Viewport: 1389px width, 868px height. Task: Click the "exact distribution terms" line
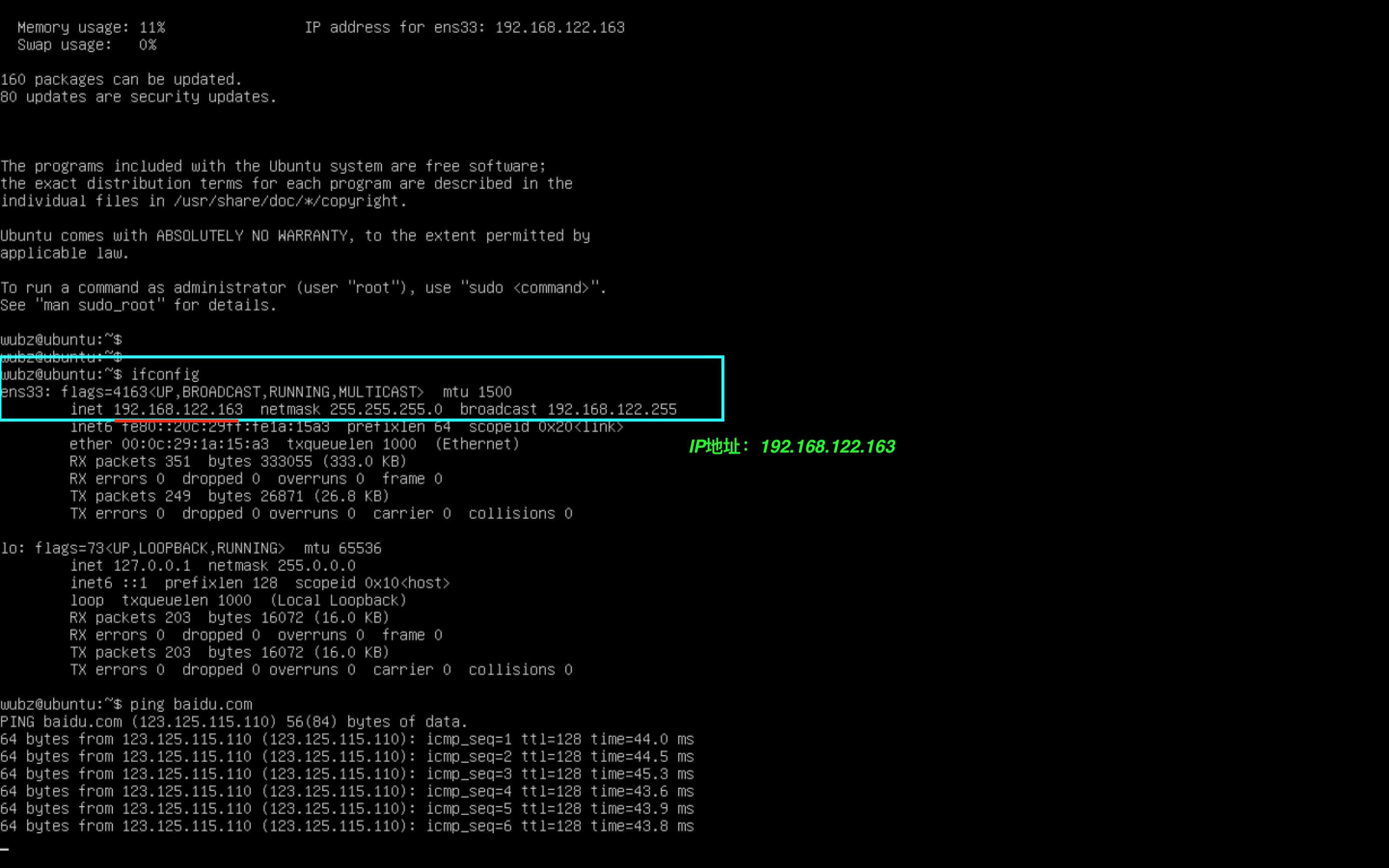click(x=286, y=184)
